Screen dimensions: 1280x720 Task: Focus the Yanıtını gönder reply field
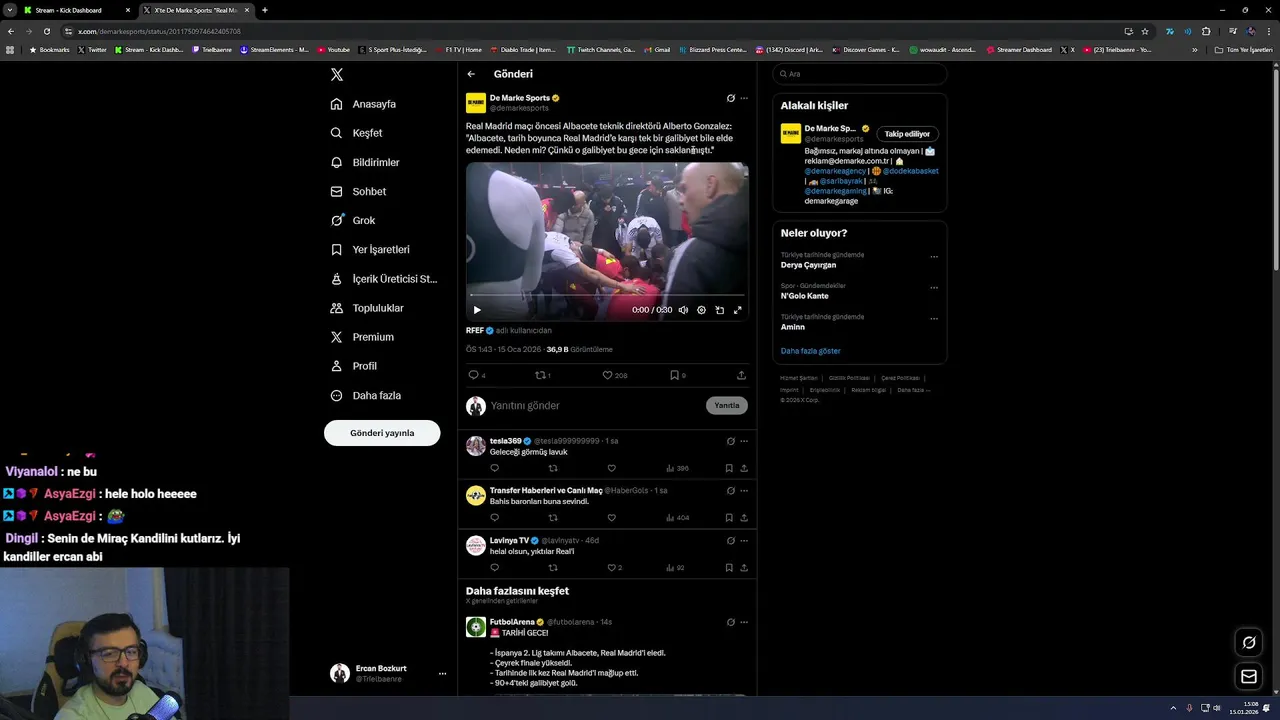[x=596, y=405]
